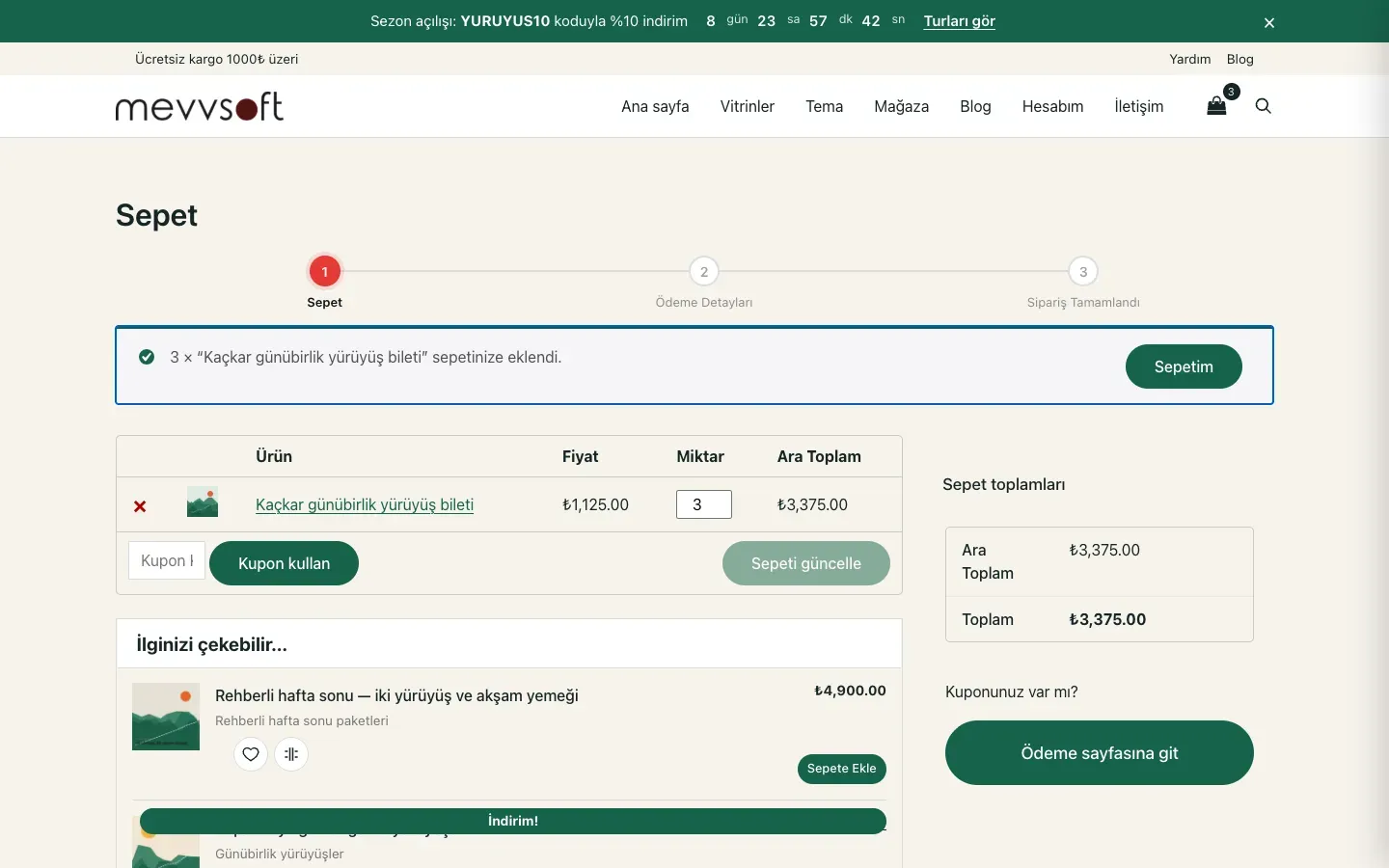Open the Vitrinler menu item
The width and height of the screenshot is (1389, 868).
(748, 106)
